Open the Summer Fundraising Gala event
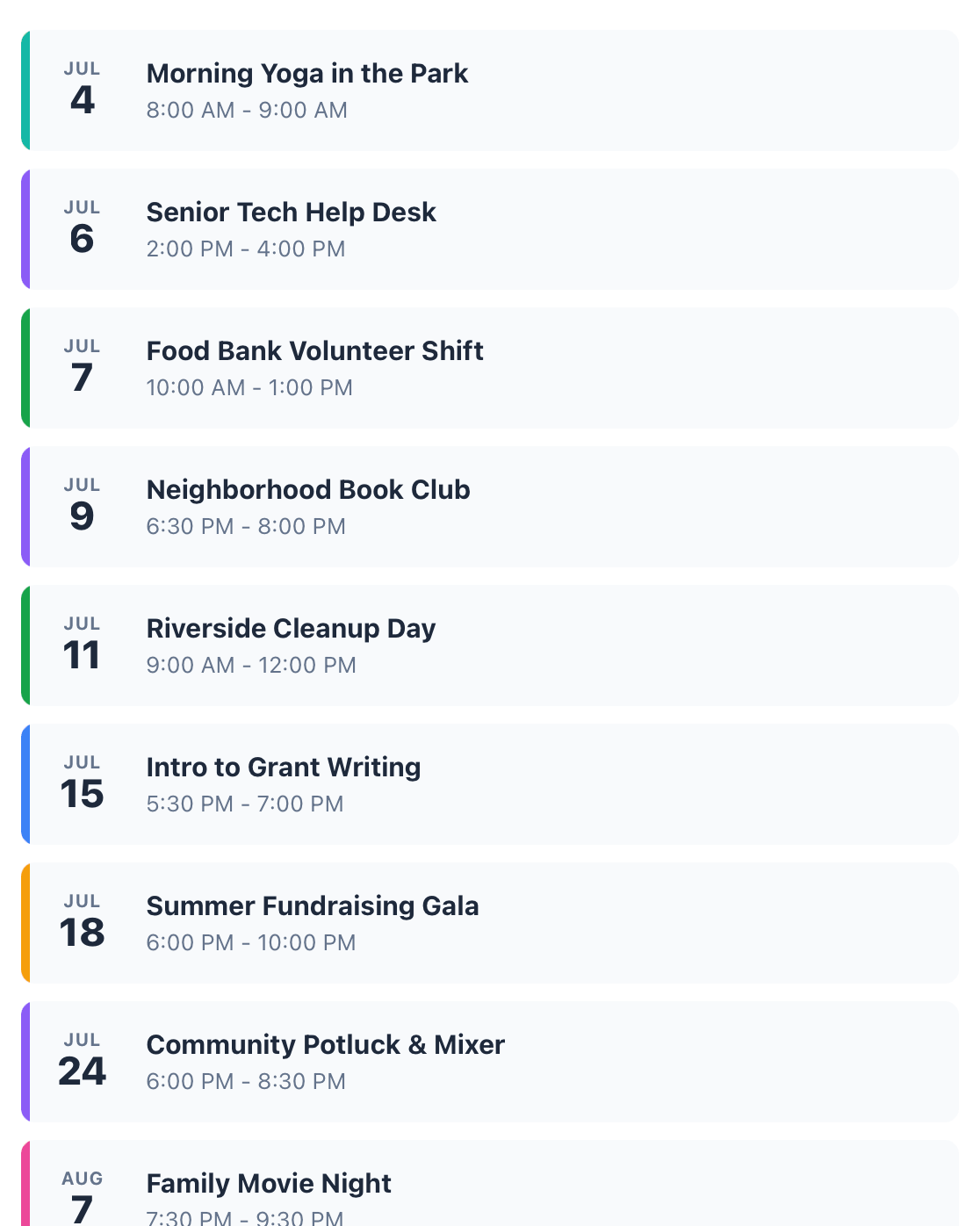The width and height of the screenshot is (980, 1226). coord(490,923)
